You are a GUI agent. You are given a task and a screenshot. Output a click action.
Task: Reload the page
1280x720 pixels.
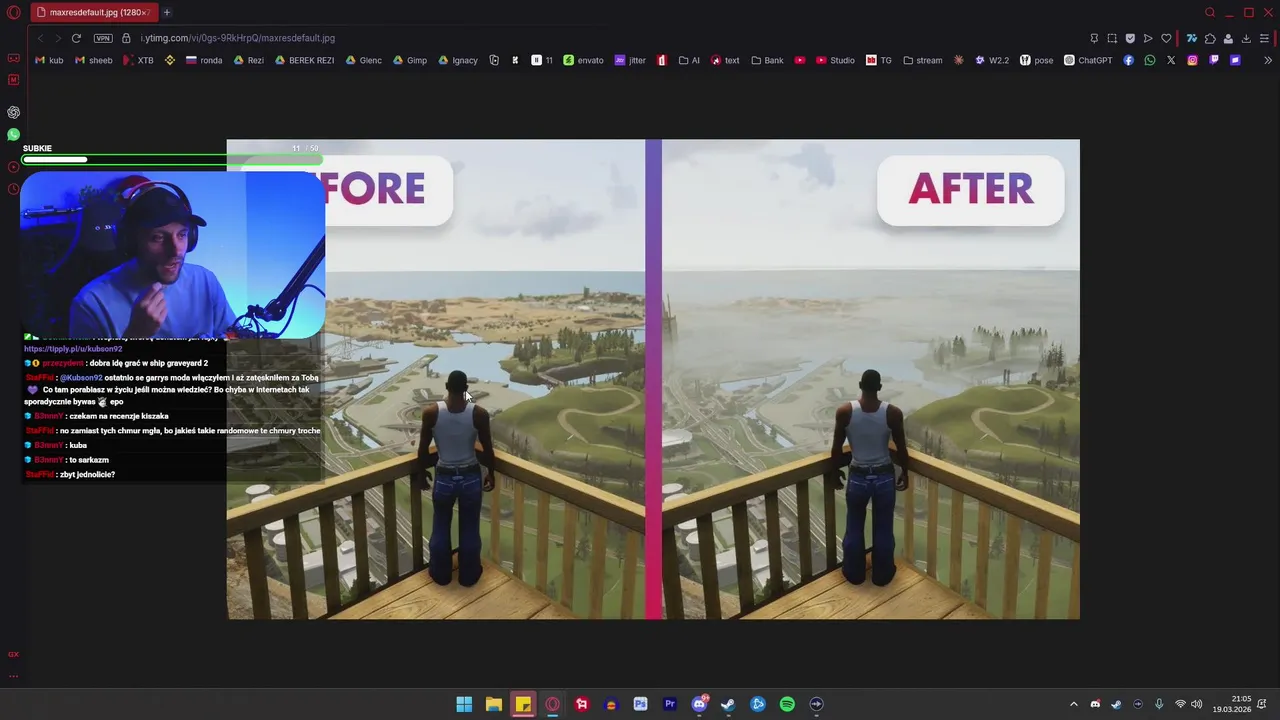[76, 38]
